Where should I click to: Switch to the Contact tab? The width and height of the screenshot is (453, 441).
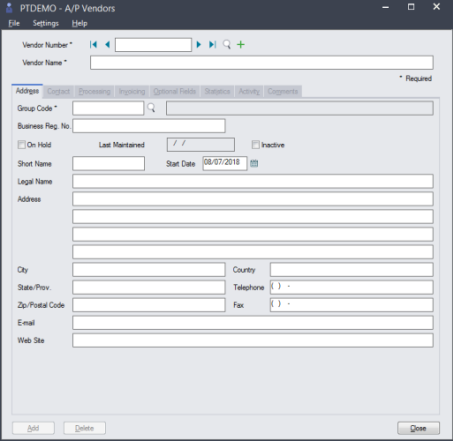(59, 91)
